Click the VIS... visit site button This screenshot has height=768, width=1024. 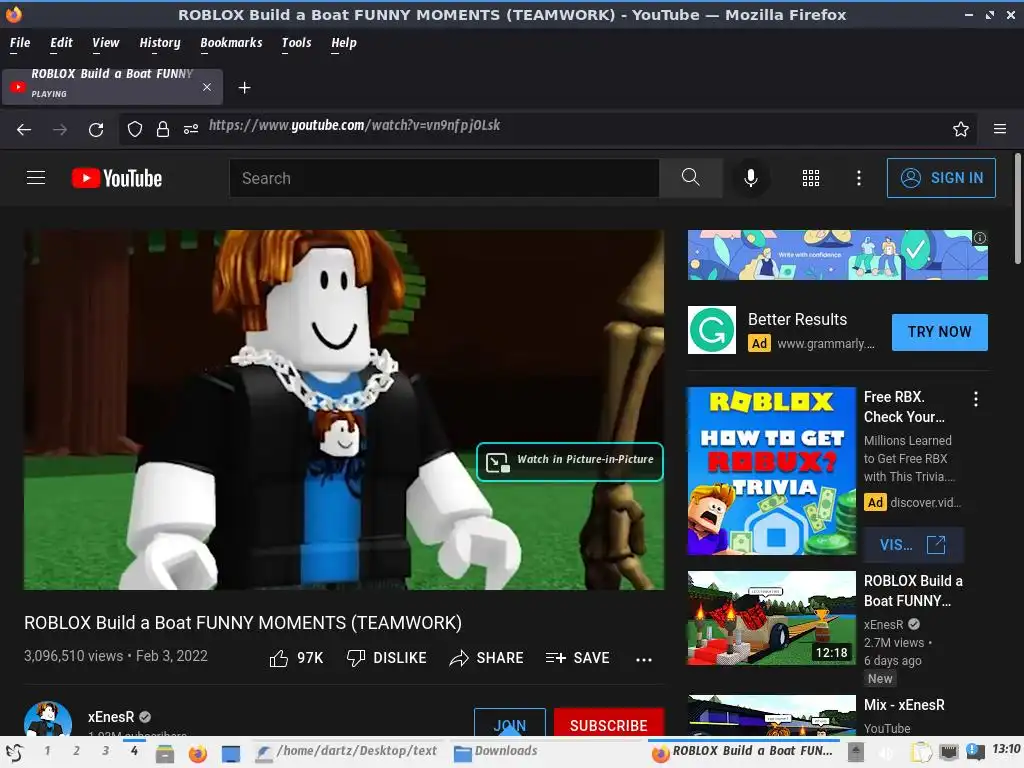[x=913, y=545]
